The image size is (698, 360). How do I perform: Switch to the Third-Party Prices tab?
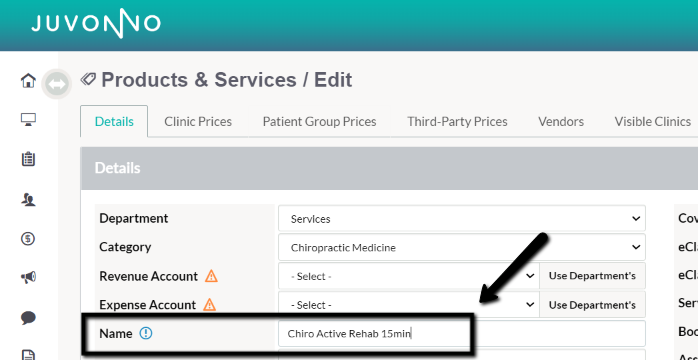pyautogui.click(x=457, y=121)
